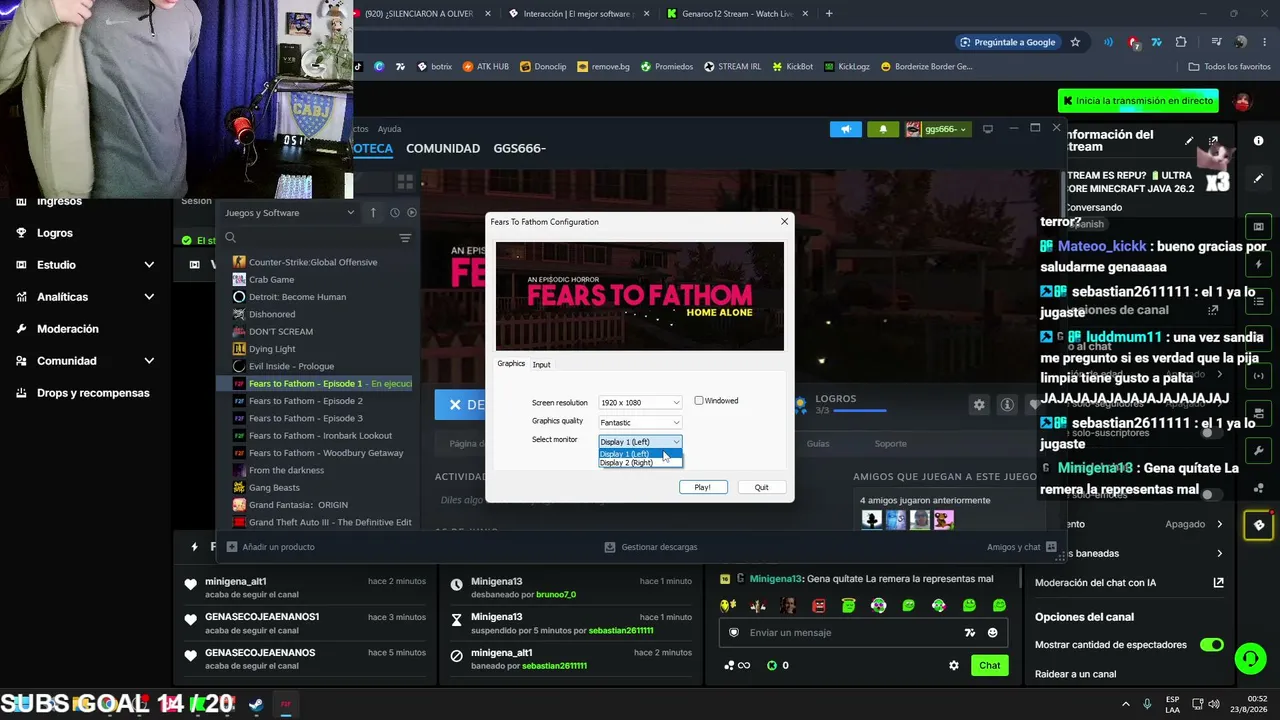
Task: Click the library sort arrow icon
Action: pyautogui.click(x=373, y=213)
